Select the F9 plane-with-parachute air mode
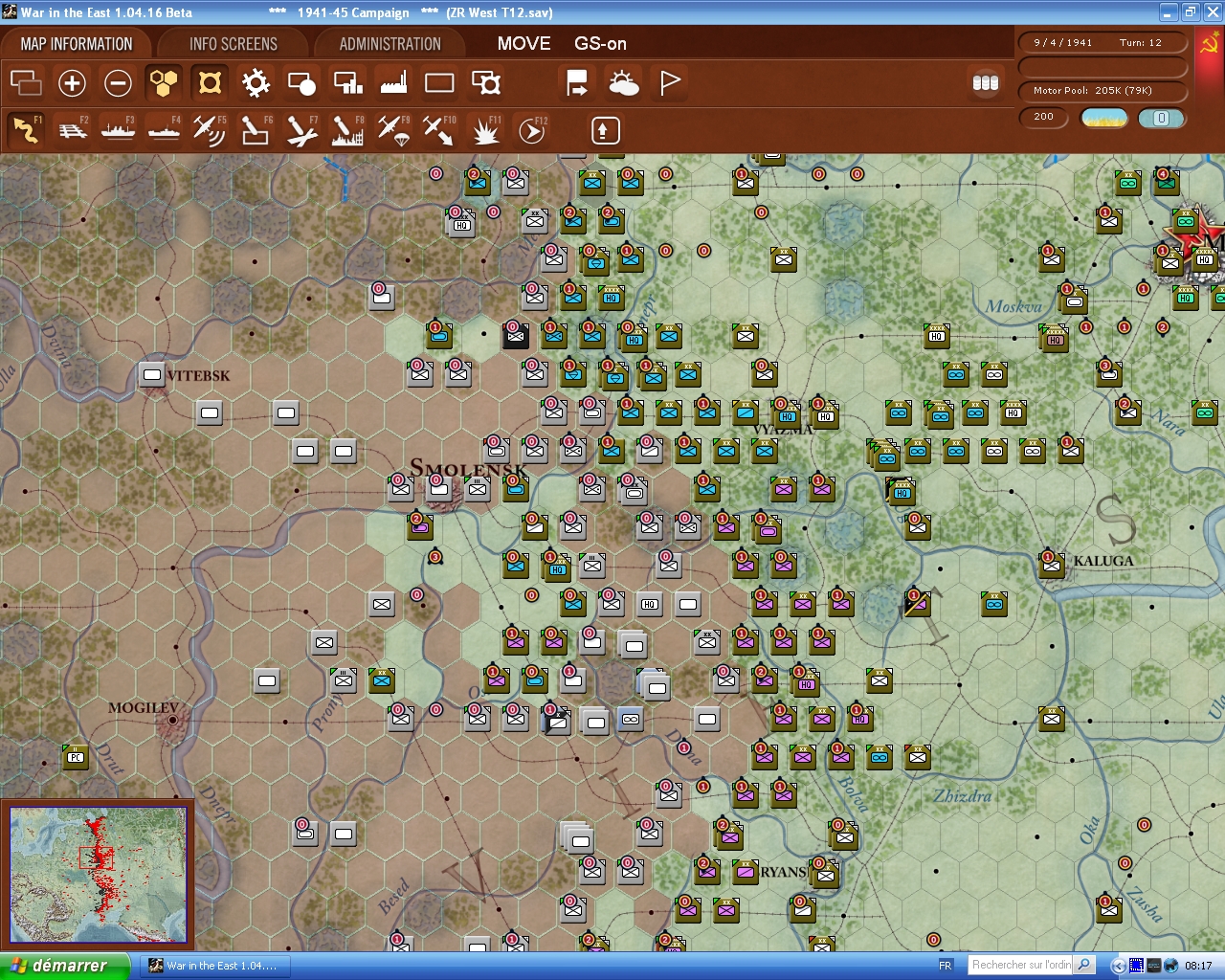 [393, 130]
